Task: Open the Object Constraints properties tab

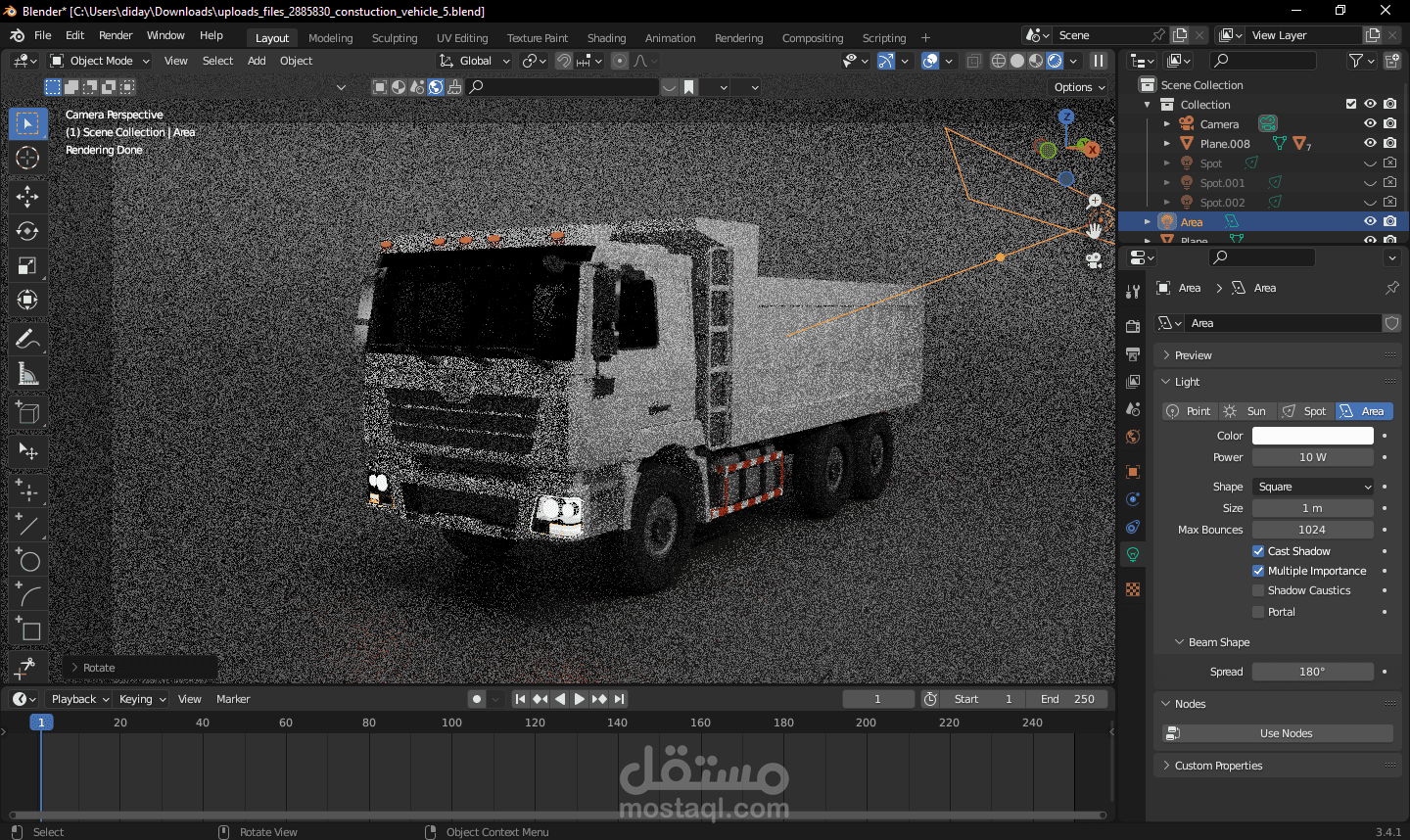Action: tap(1133, 526)
